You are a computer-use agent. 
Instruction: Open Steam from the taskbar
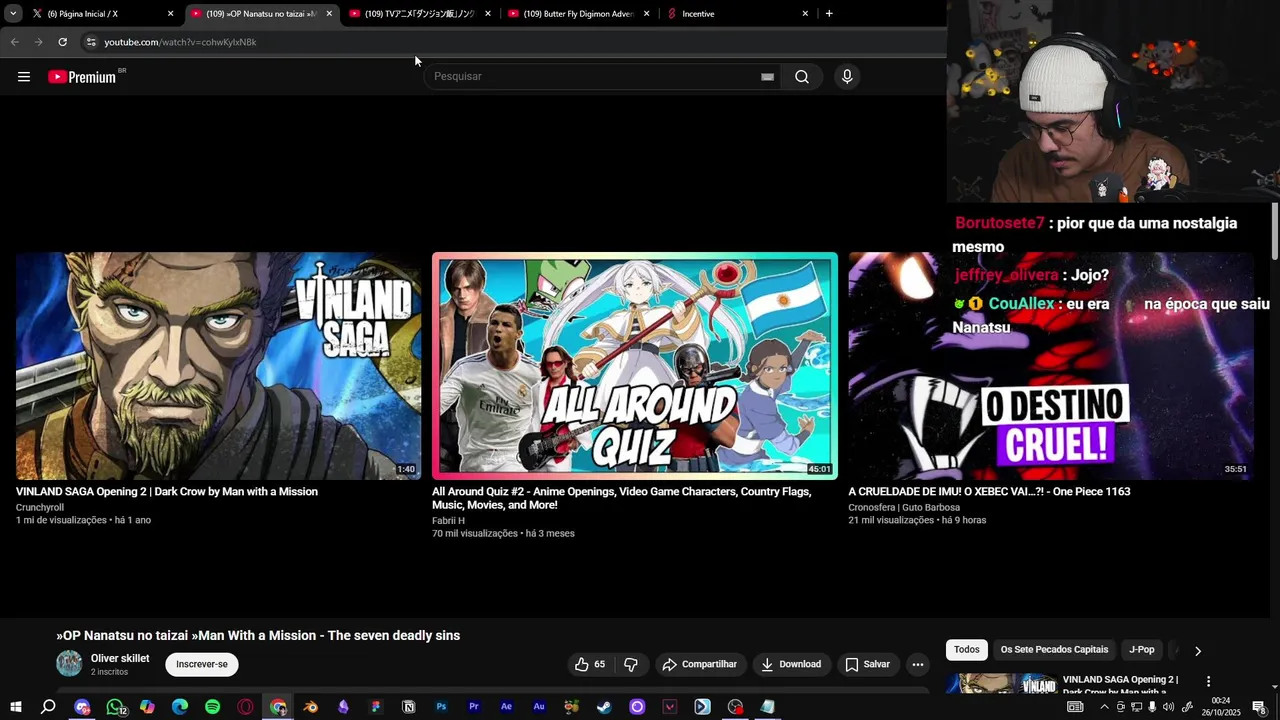604,707
